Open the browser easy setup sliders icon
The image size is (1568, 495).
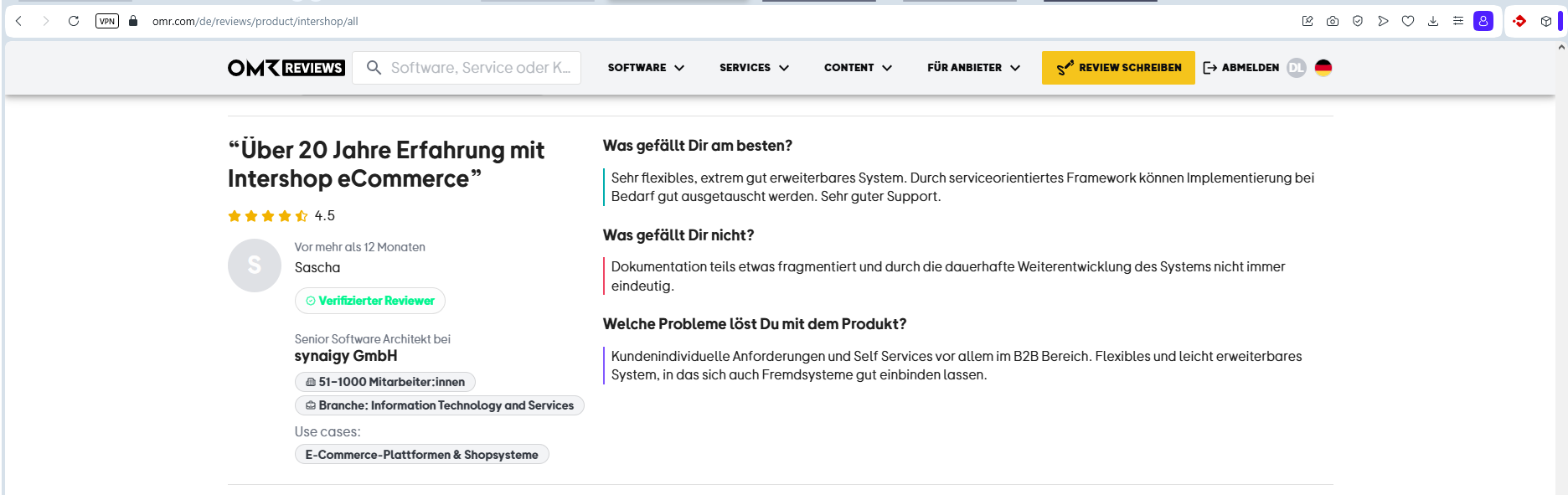coord(1458,21)
